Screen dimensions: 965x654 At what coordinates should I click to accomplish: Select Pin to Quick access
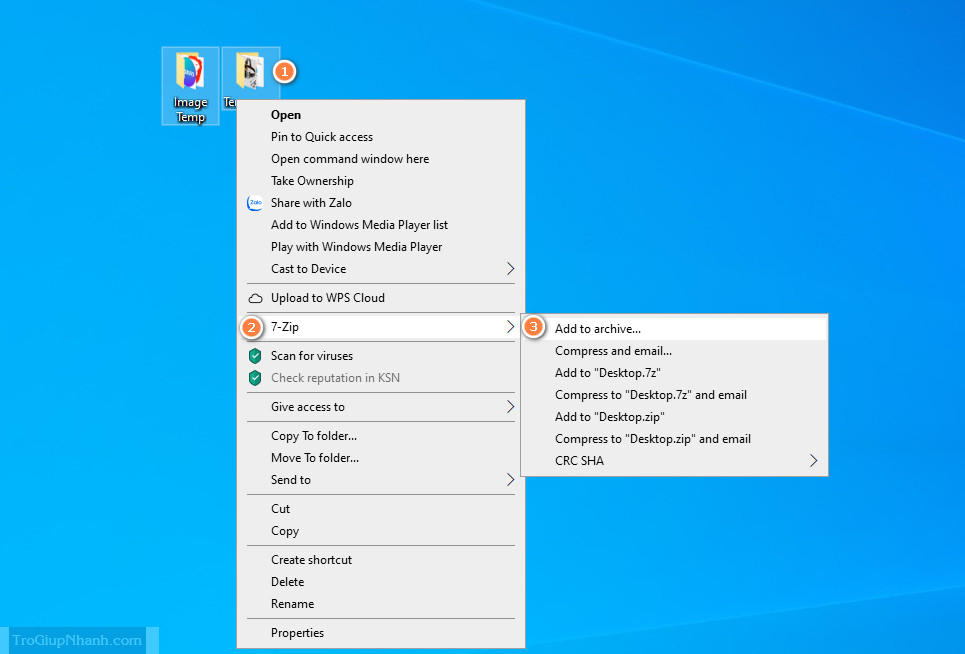click(x=321, y=137)
